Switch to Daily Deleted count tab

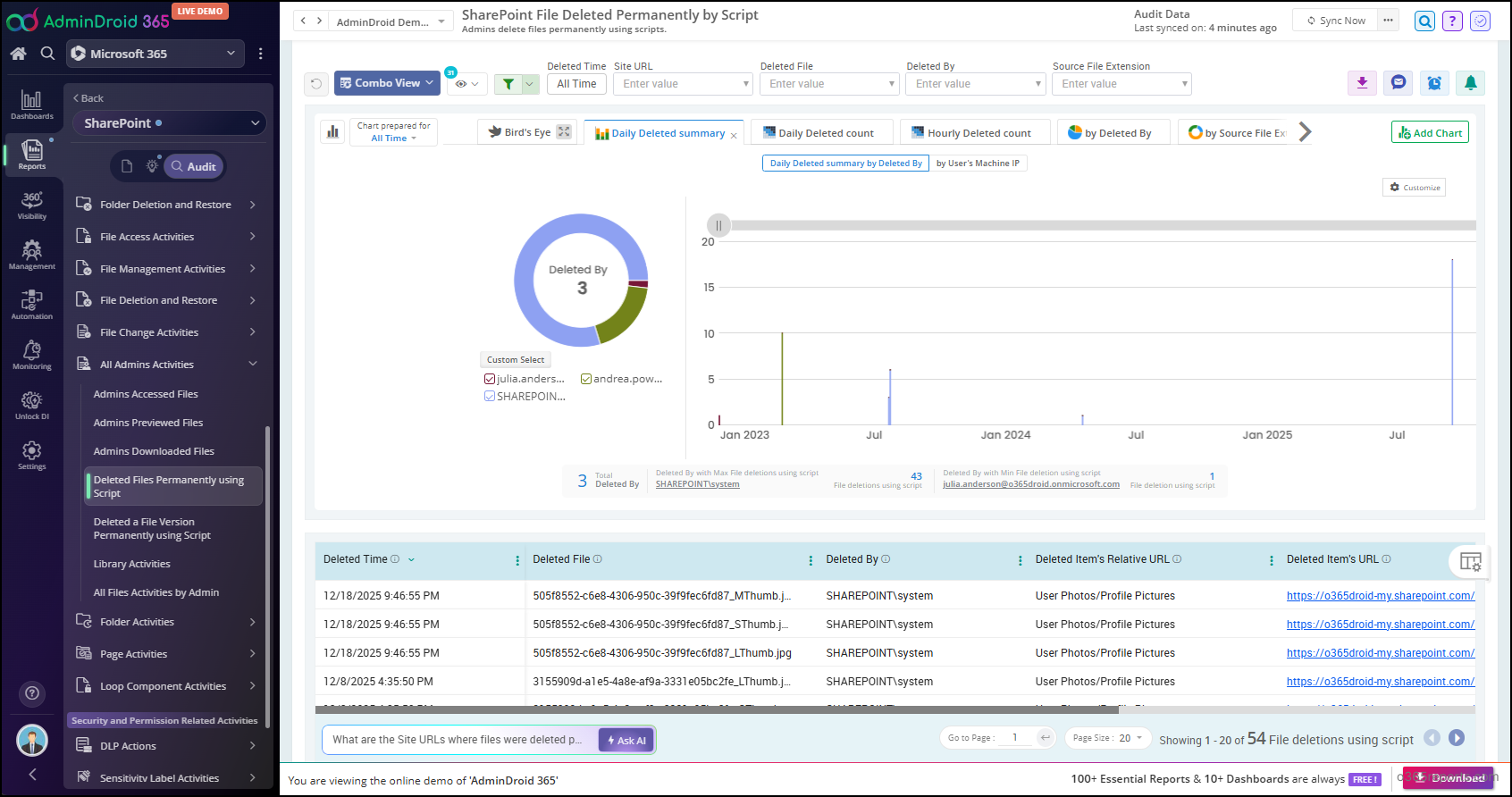click(x=821, y=132)
